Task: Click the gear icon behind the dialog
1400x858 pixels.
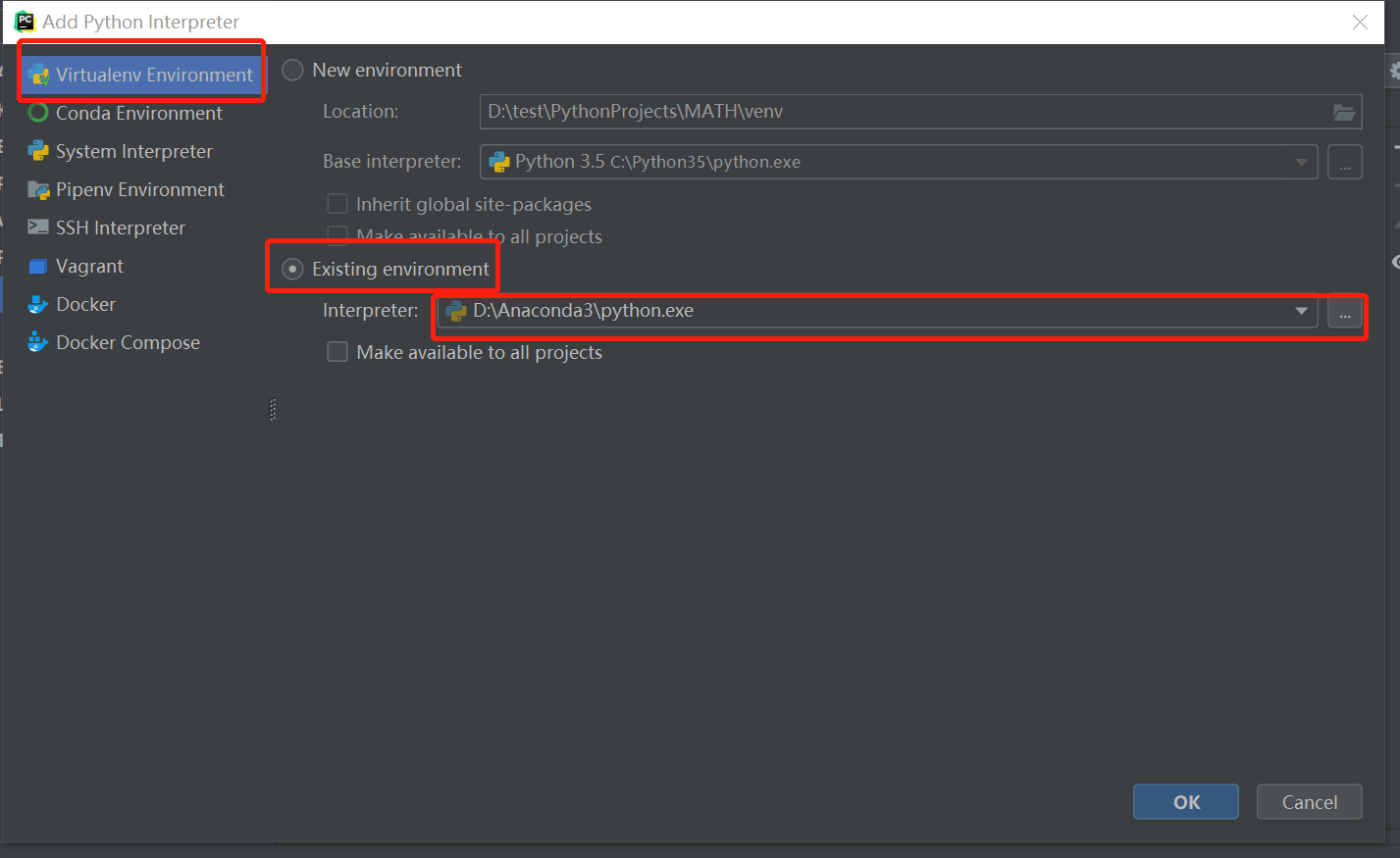Action: coord(1395,71)
